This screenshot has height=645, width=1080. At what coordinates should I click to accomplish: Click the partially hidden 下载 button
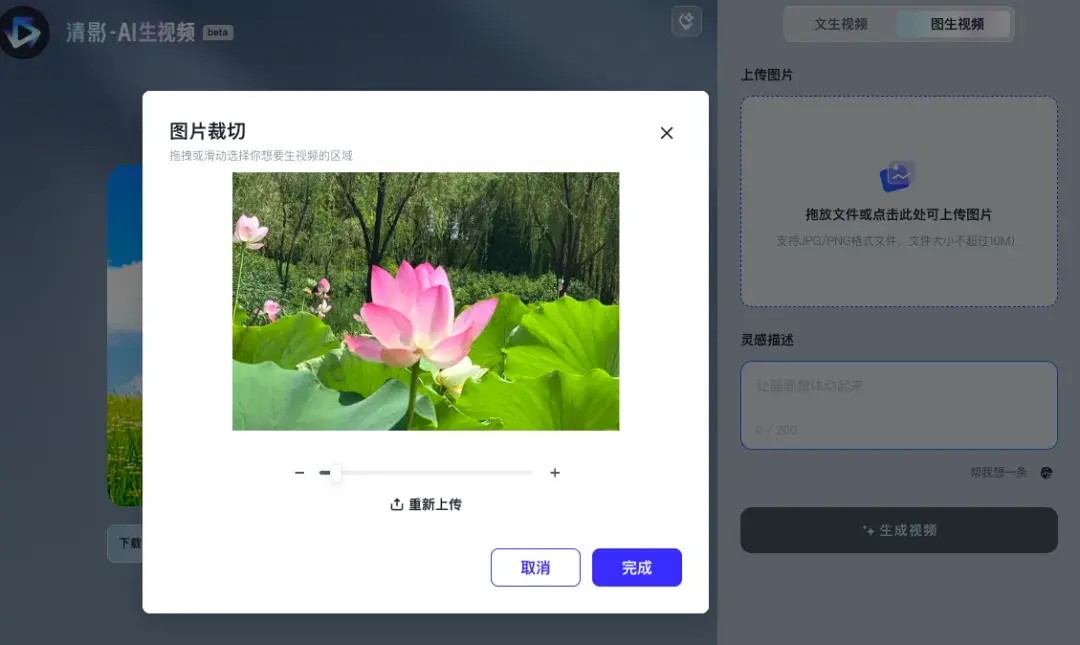click(125, 543)
